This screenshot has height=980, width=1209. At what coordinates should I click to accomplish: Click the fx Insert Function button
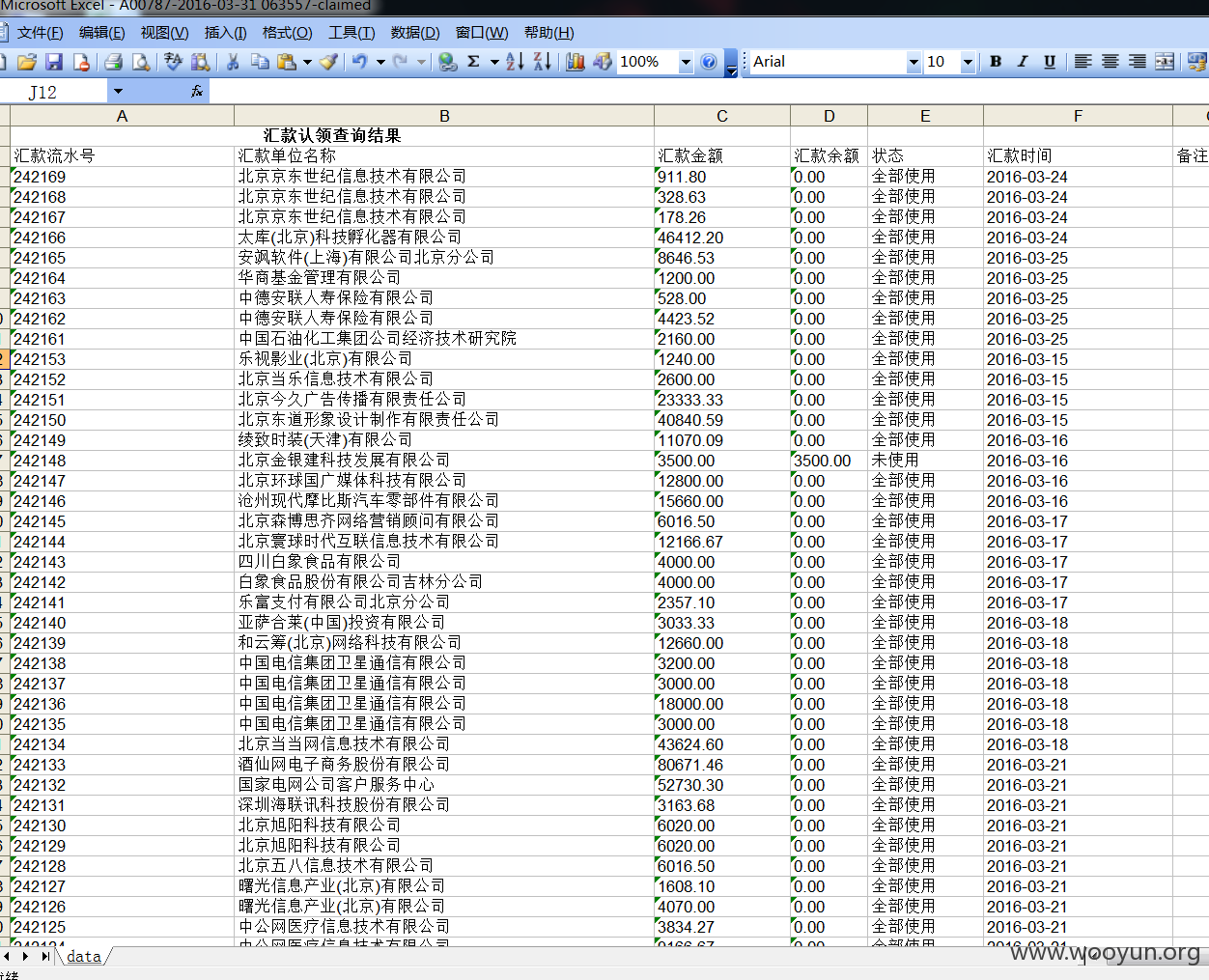point(197,92)
